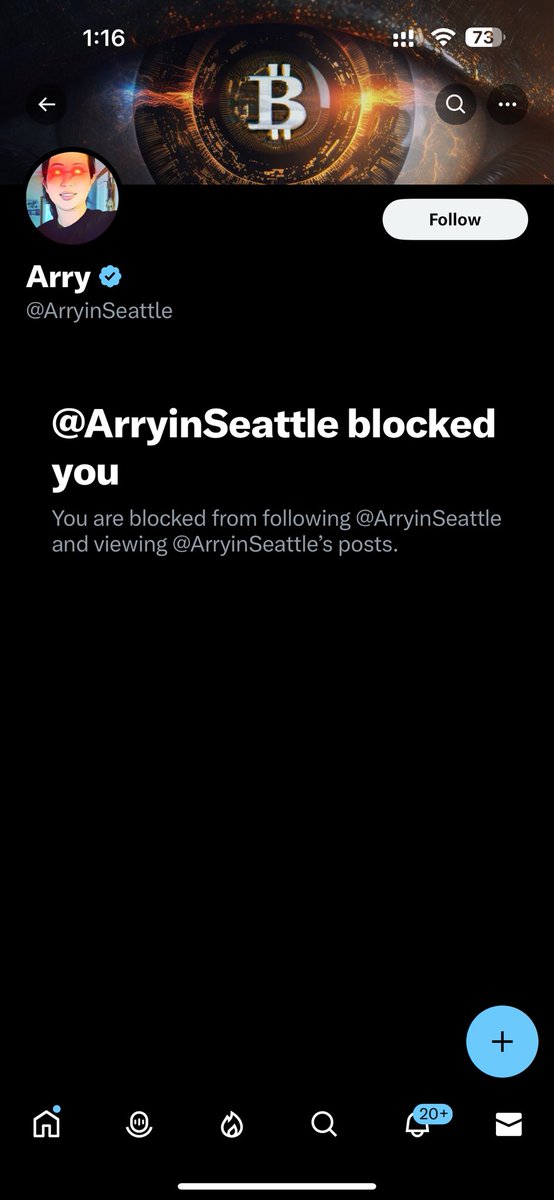Tap the Wi-Fi icon in status bar
554x1200 pixels.
click(x=442, y=38)
